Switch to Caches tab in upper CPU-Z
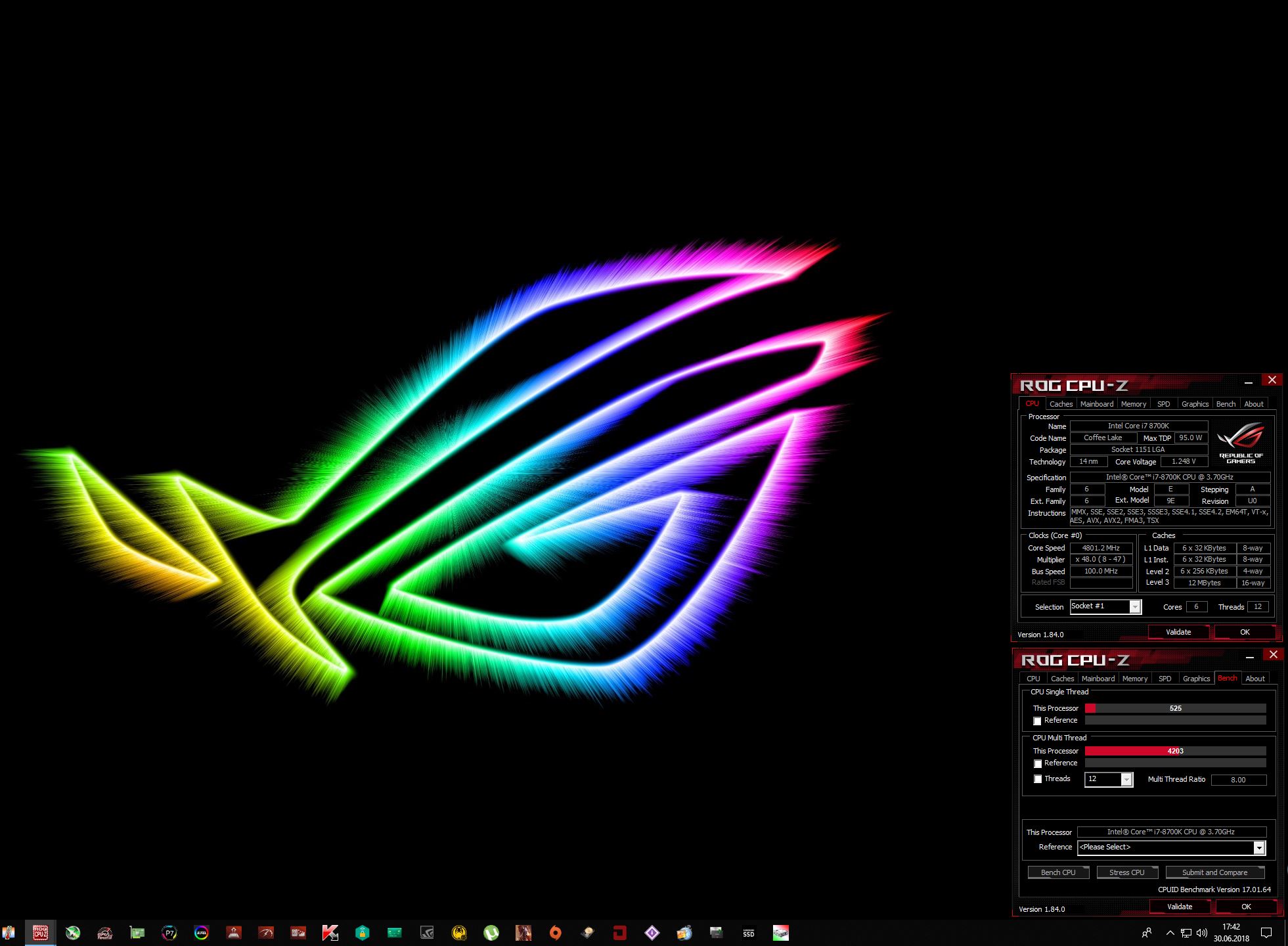The width and height of the screenshot is (1288, 946). click(1061, 404)
